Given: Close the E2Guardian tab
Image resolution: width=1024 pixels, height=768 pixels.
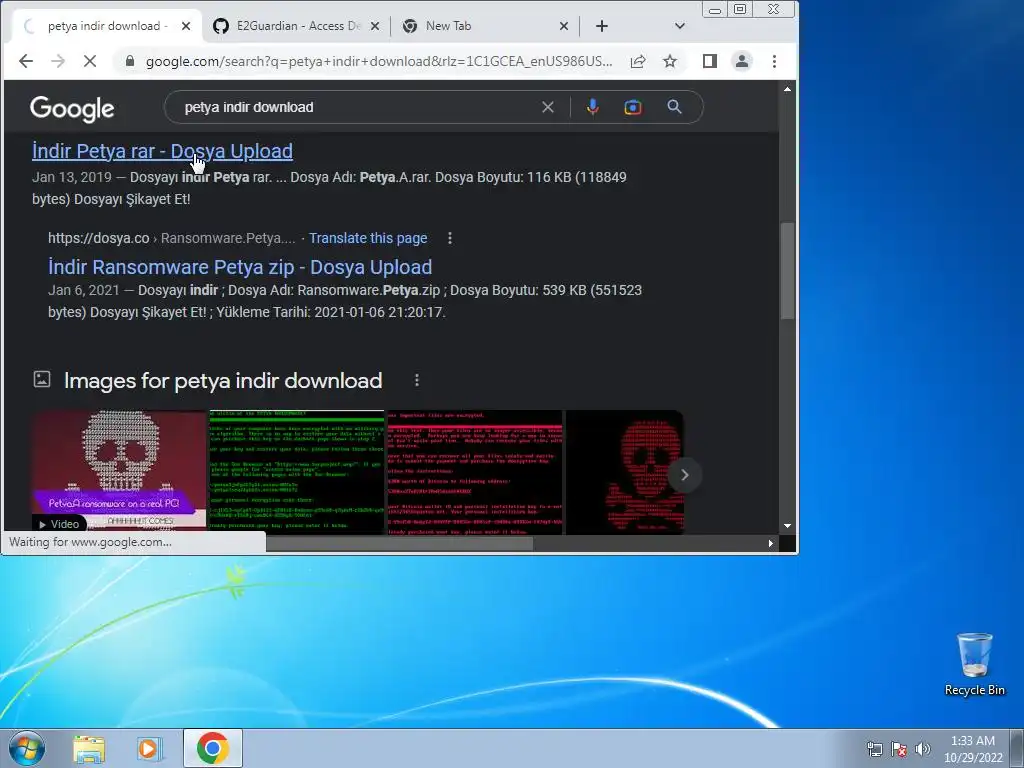Looking at the screenshot, I should 375,26.
